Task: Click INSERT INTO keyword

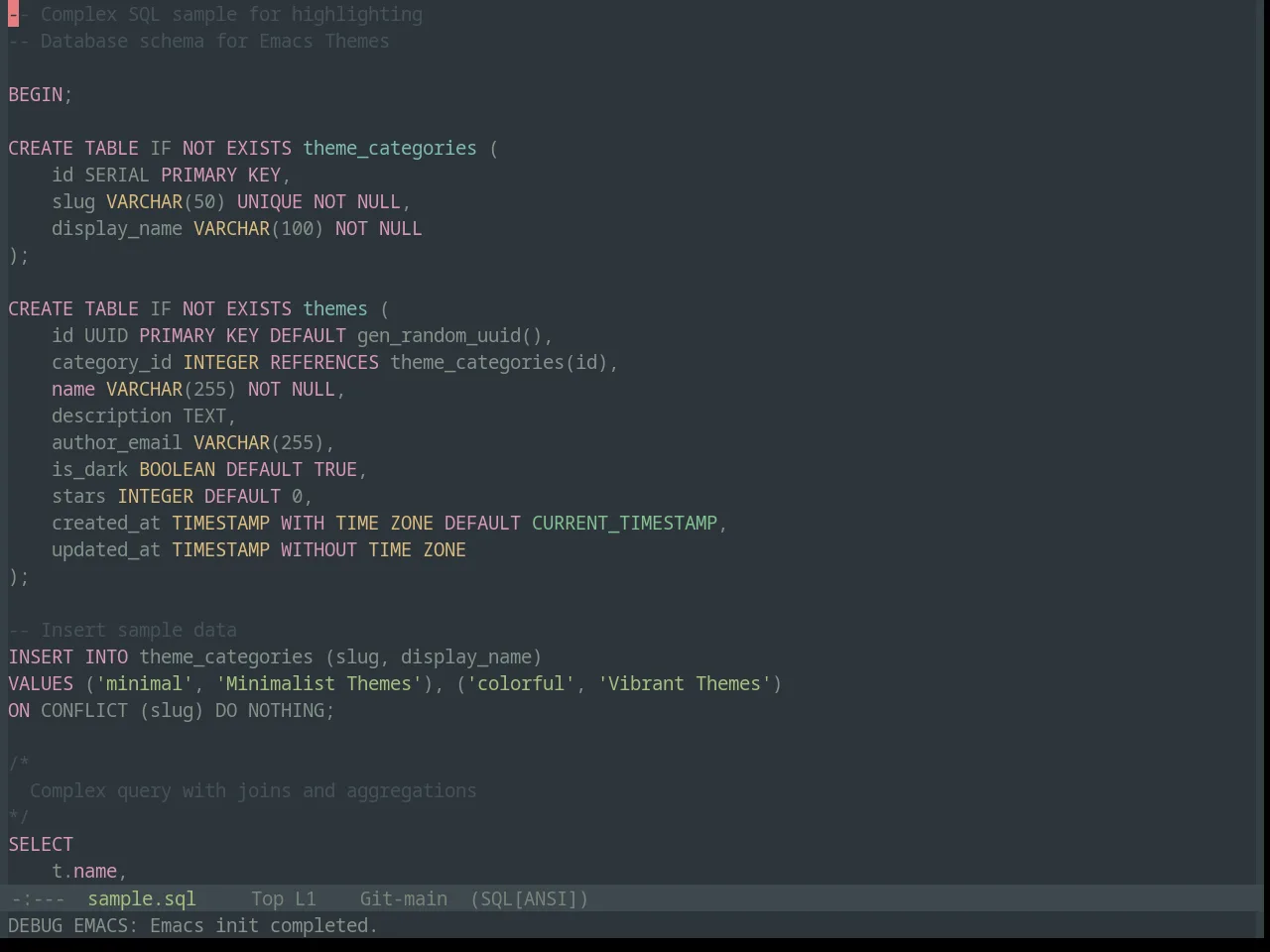Action: [x=68, y=656]
